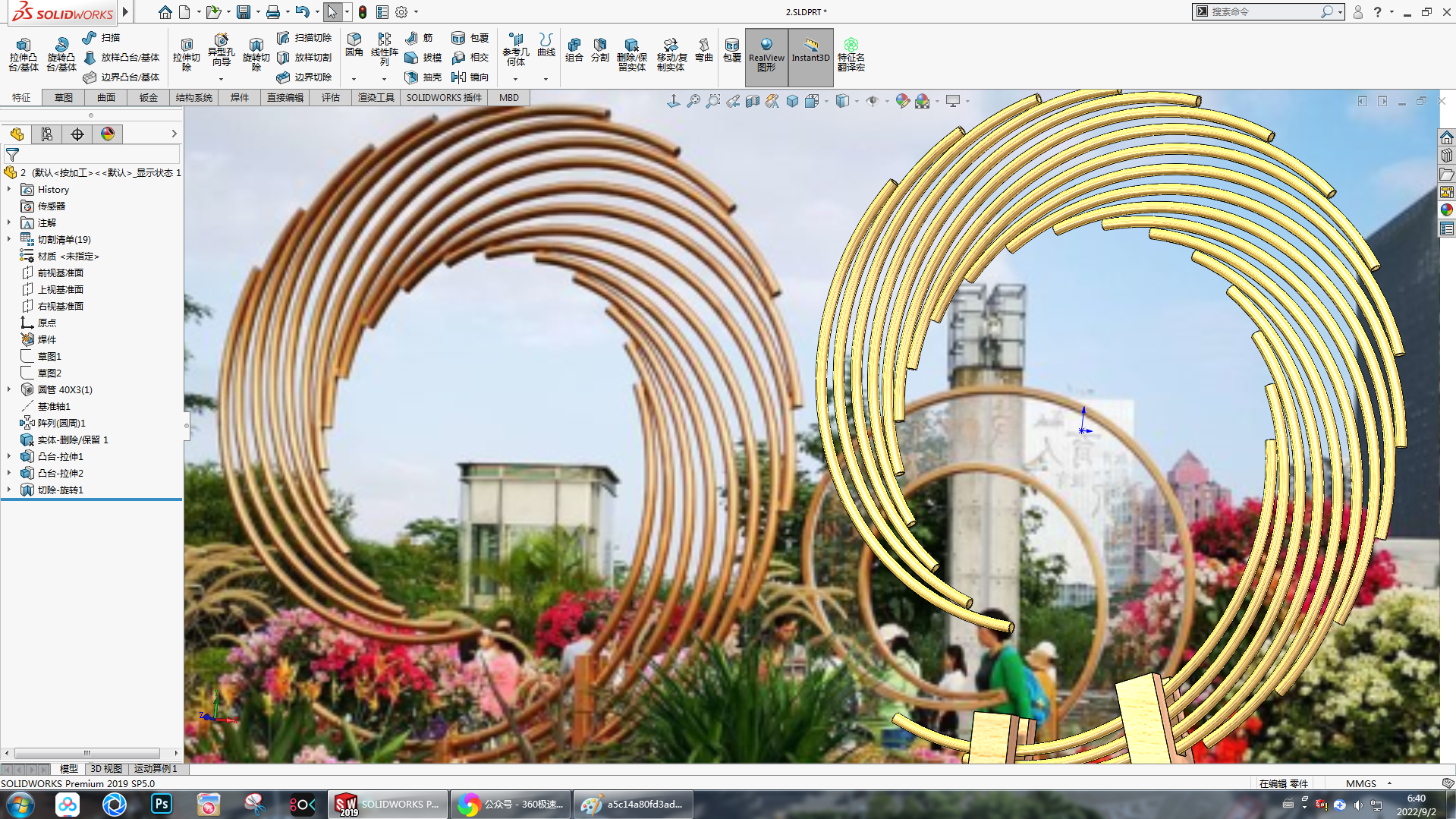Screen dimensions: 1456x819
Task: Switch to the 草图 (Sketch) tab
Action: [x=64, y=98]
